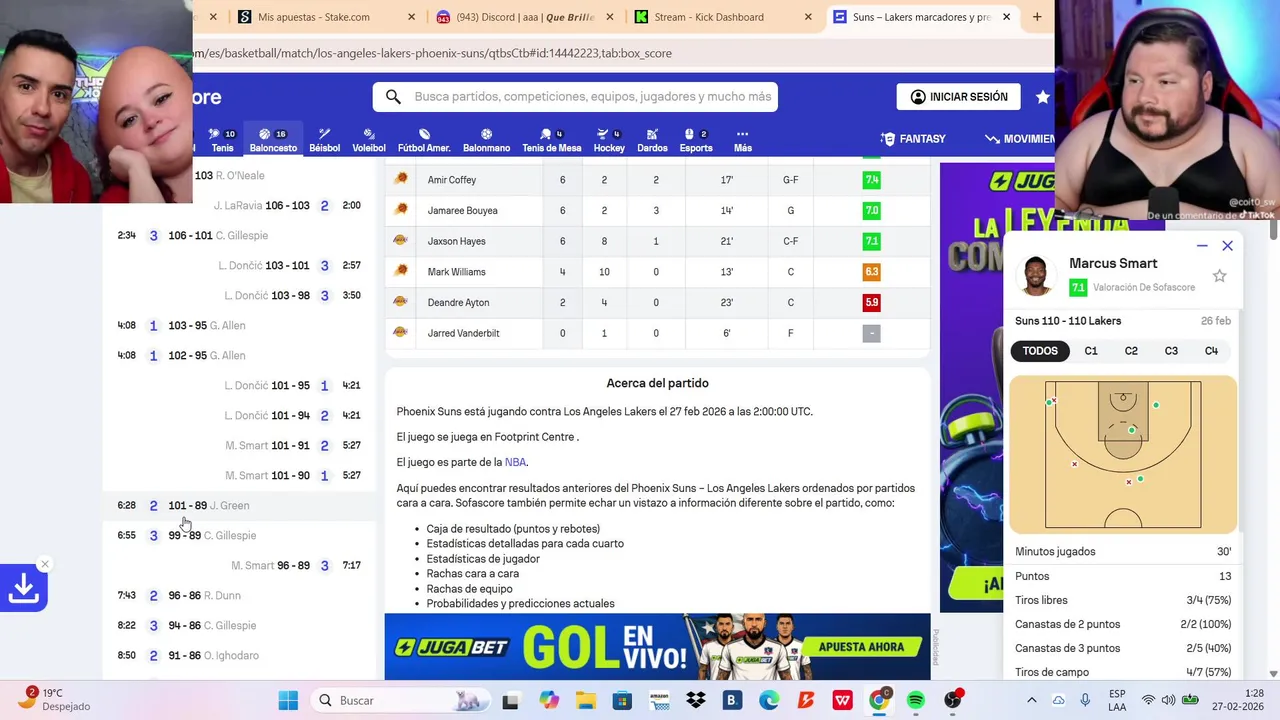Open Marcus Smart player name link

[x=1113, y=263]
